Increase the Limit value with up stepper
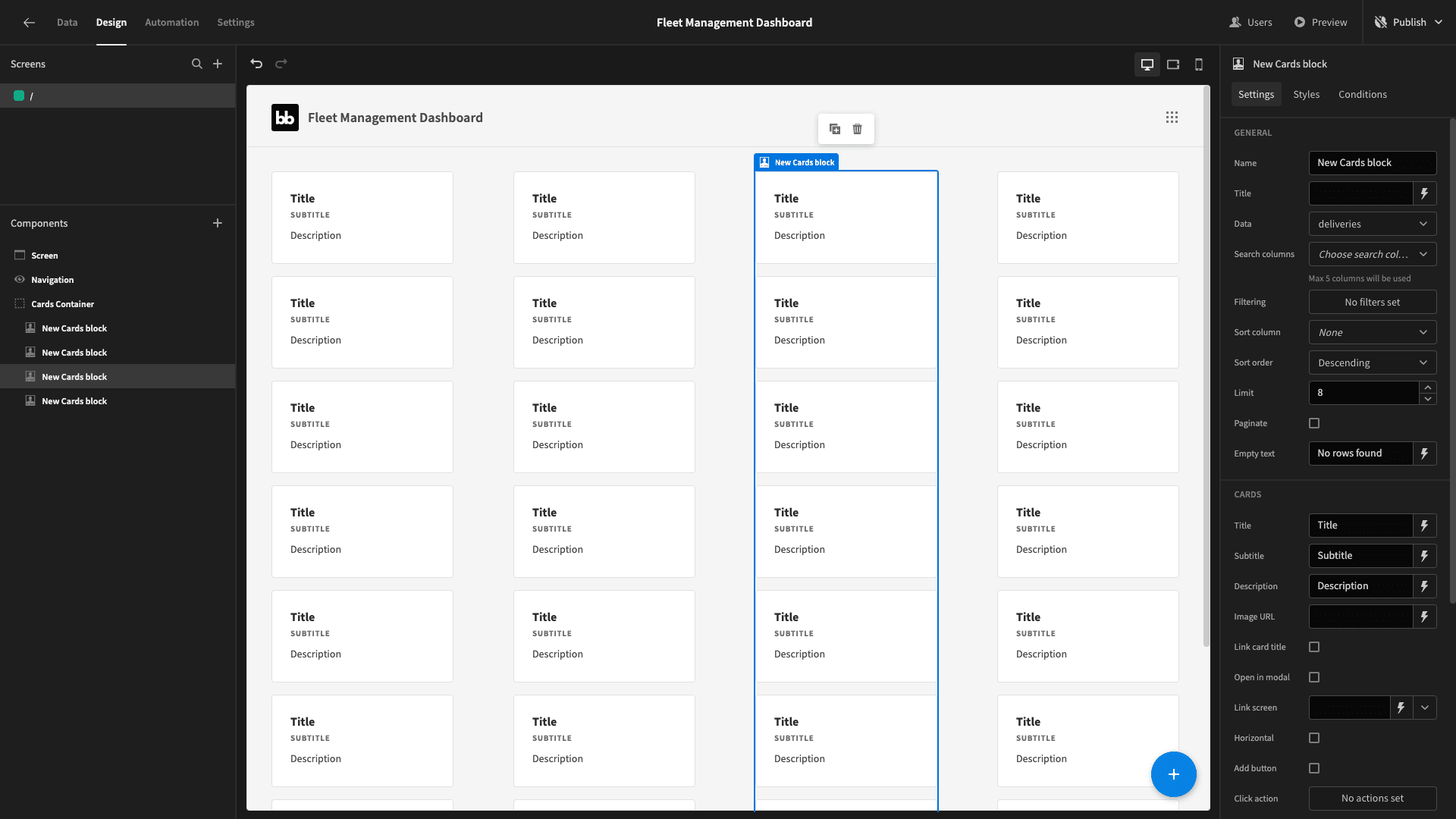This screenshot has height=819, width=1456. pos(1428,388)
